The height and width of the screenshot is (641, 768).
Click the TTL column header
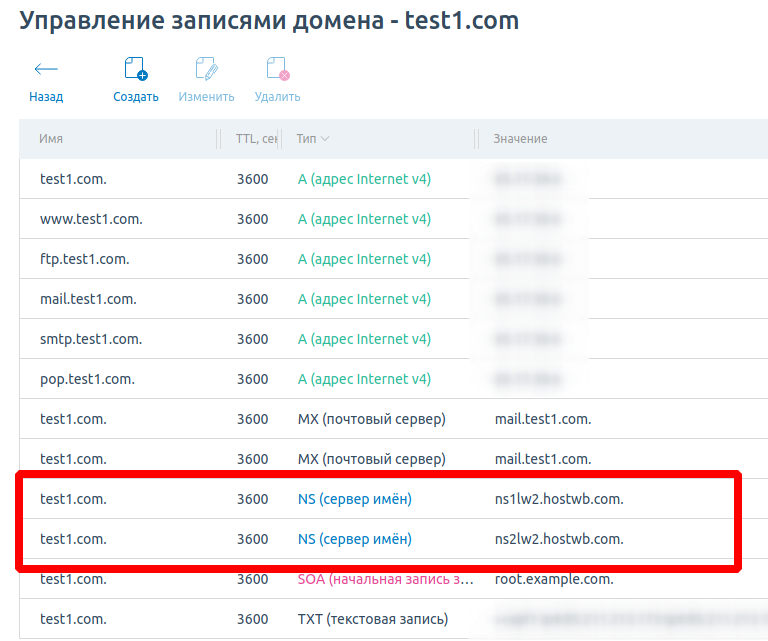coord(256,139)
